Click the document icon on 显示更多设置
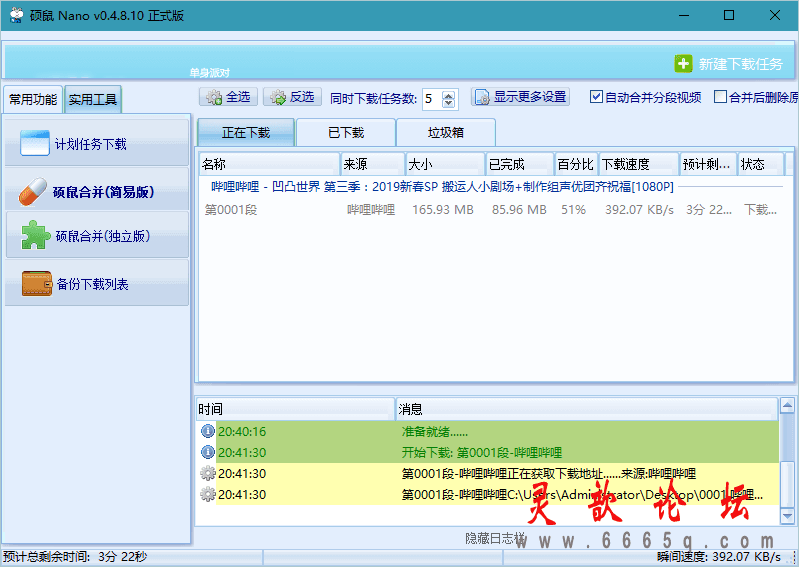The width and height of the screenshot is (799, 567). coord(482,97)
